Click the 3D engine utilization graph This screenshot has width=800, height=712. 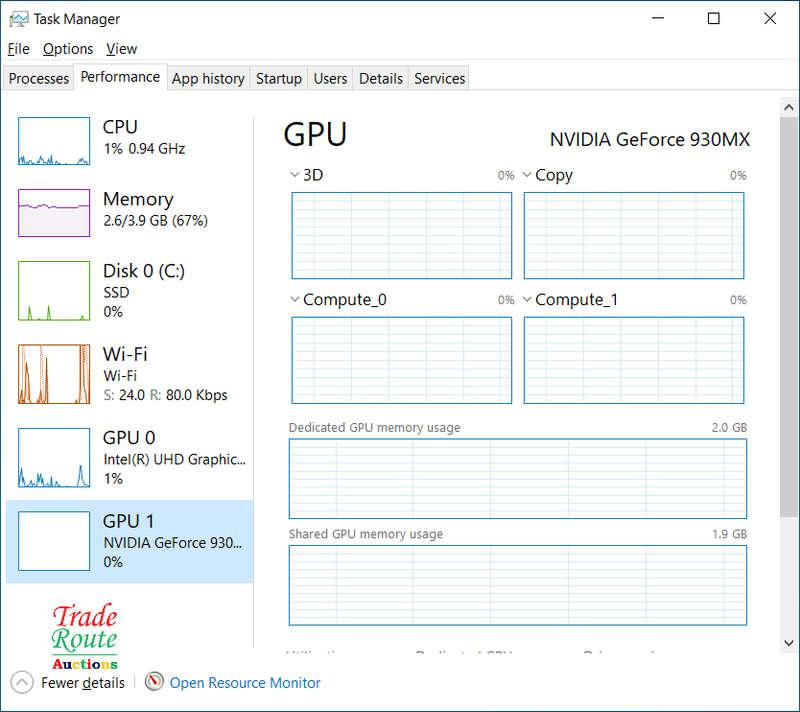402,236
